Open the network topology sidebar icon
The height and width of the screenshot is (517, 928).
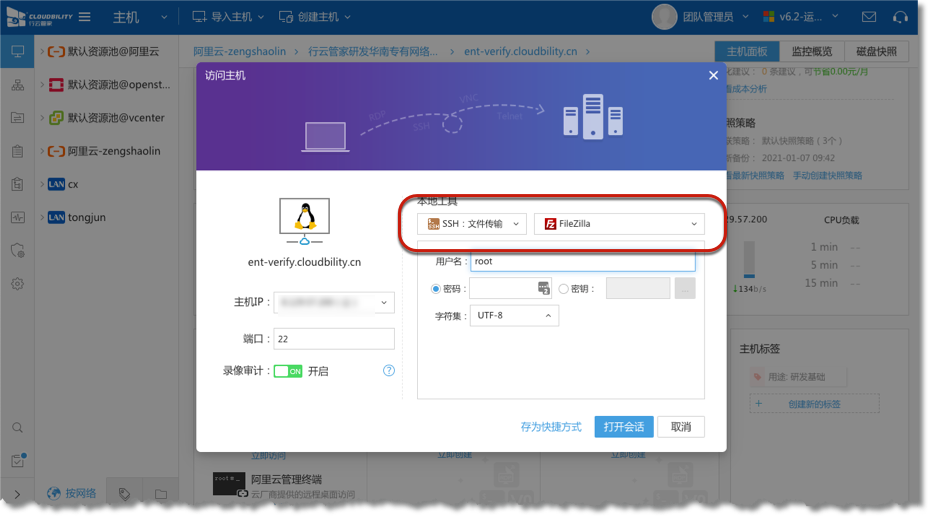[x=18, y=85]
